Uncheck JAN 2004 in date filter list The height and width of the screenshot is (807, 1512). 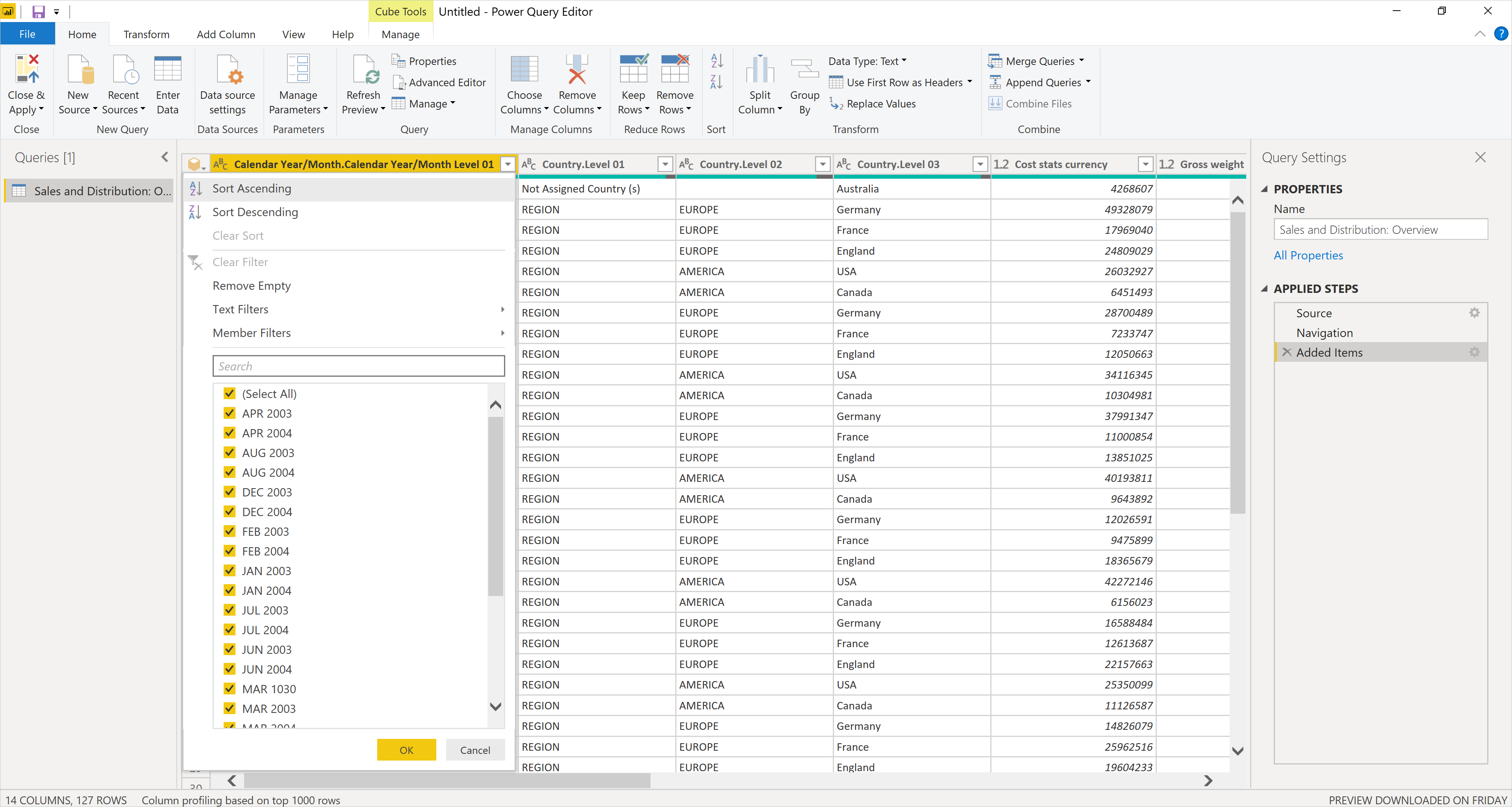click(228, 590)
